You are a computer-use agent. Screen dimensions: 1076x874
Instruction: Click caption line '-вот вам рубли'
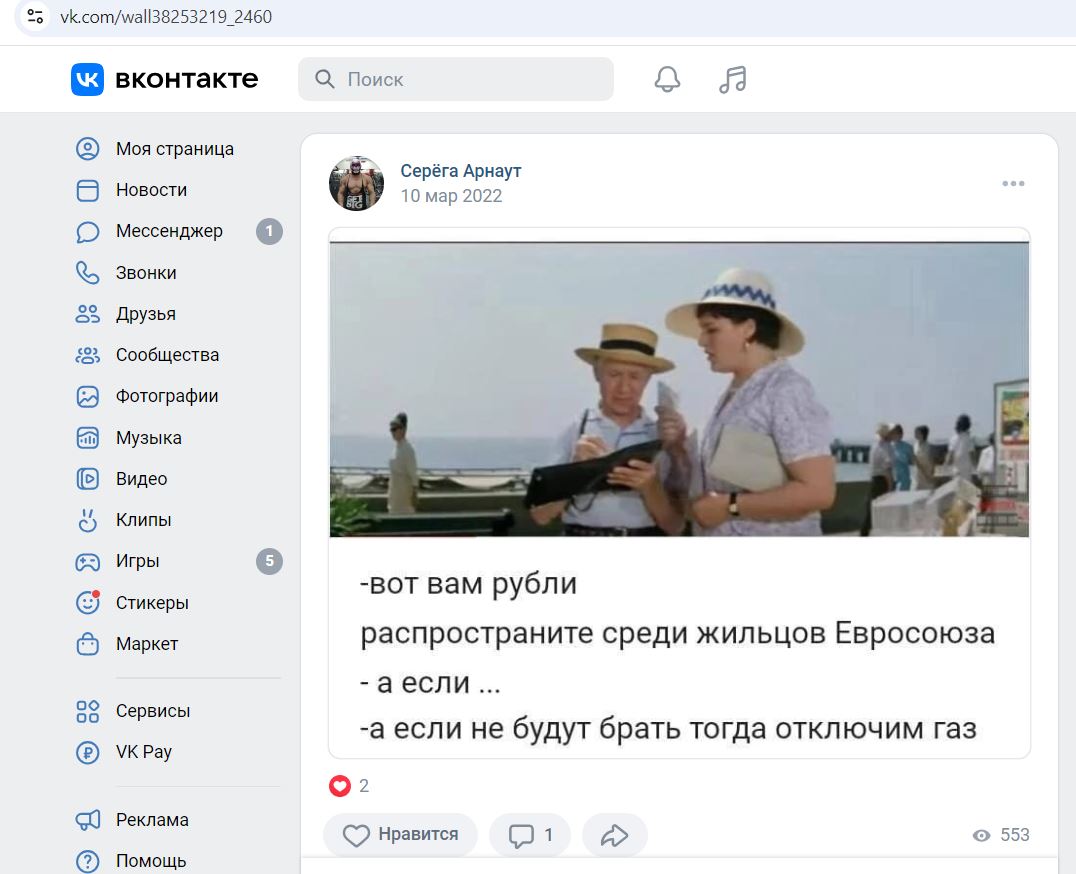[468, 584]
